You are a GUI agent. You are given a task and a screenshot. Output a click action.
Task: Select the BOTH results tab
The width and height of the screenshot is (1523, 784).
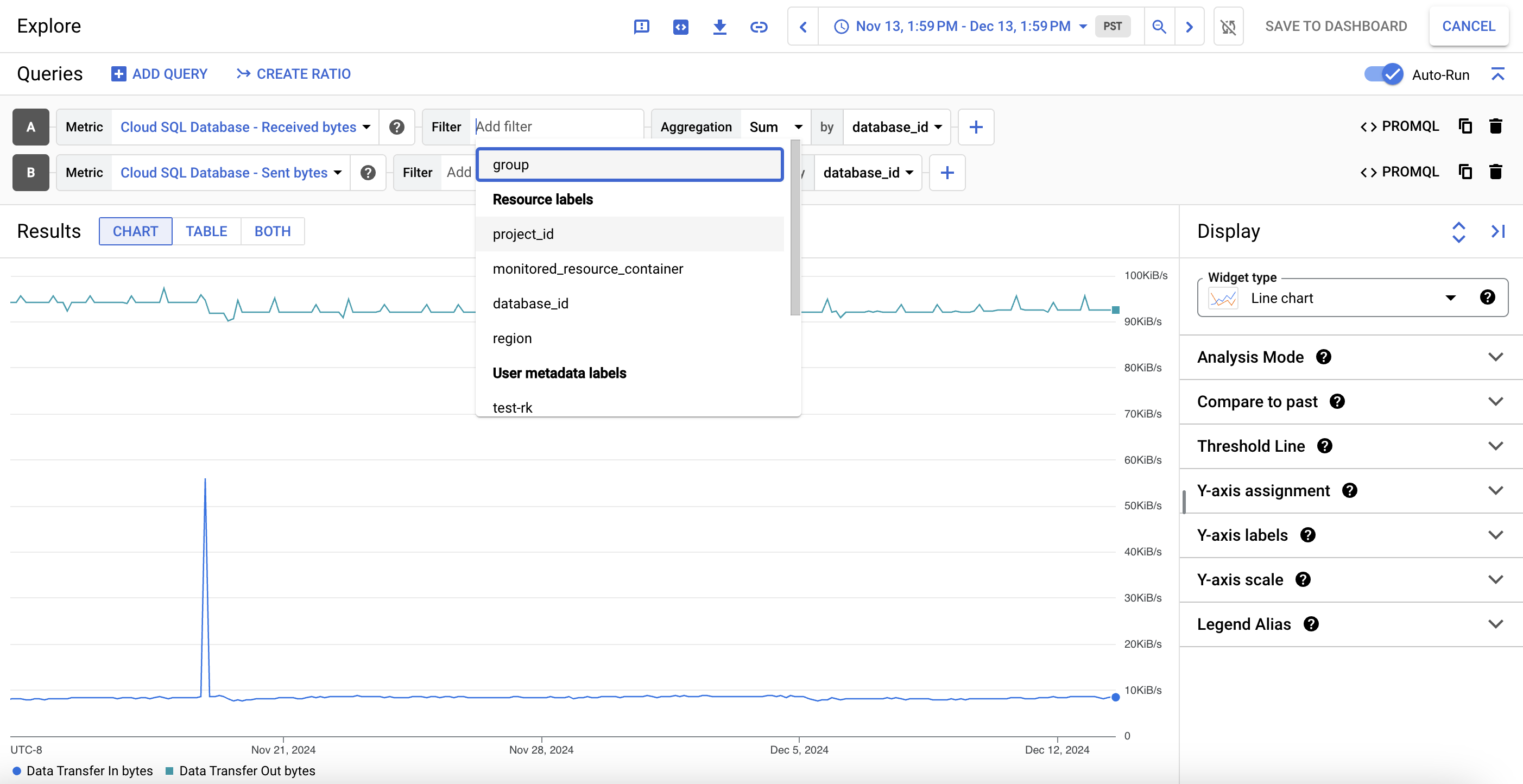(x=271, y=231)
